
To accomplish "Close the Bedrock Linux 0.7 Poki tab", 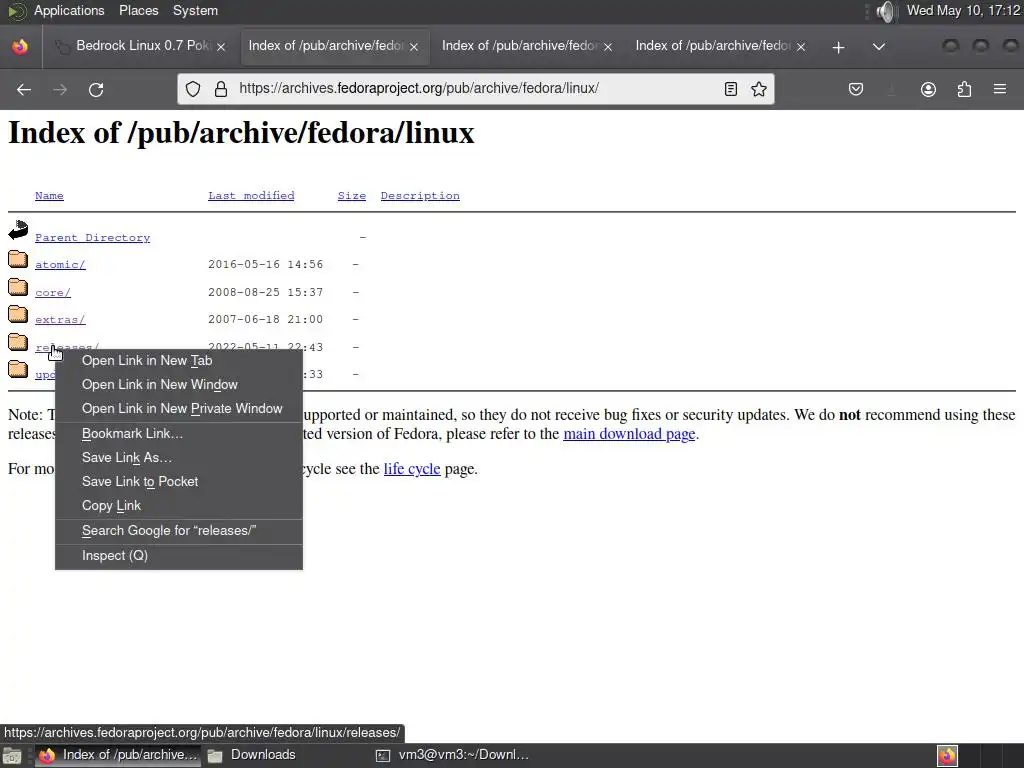I will tap(221, 46).
